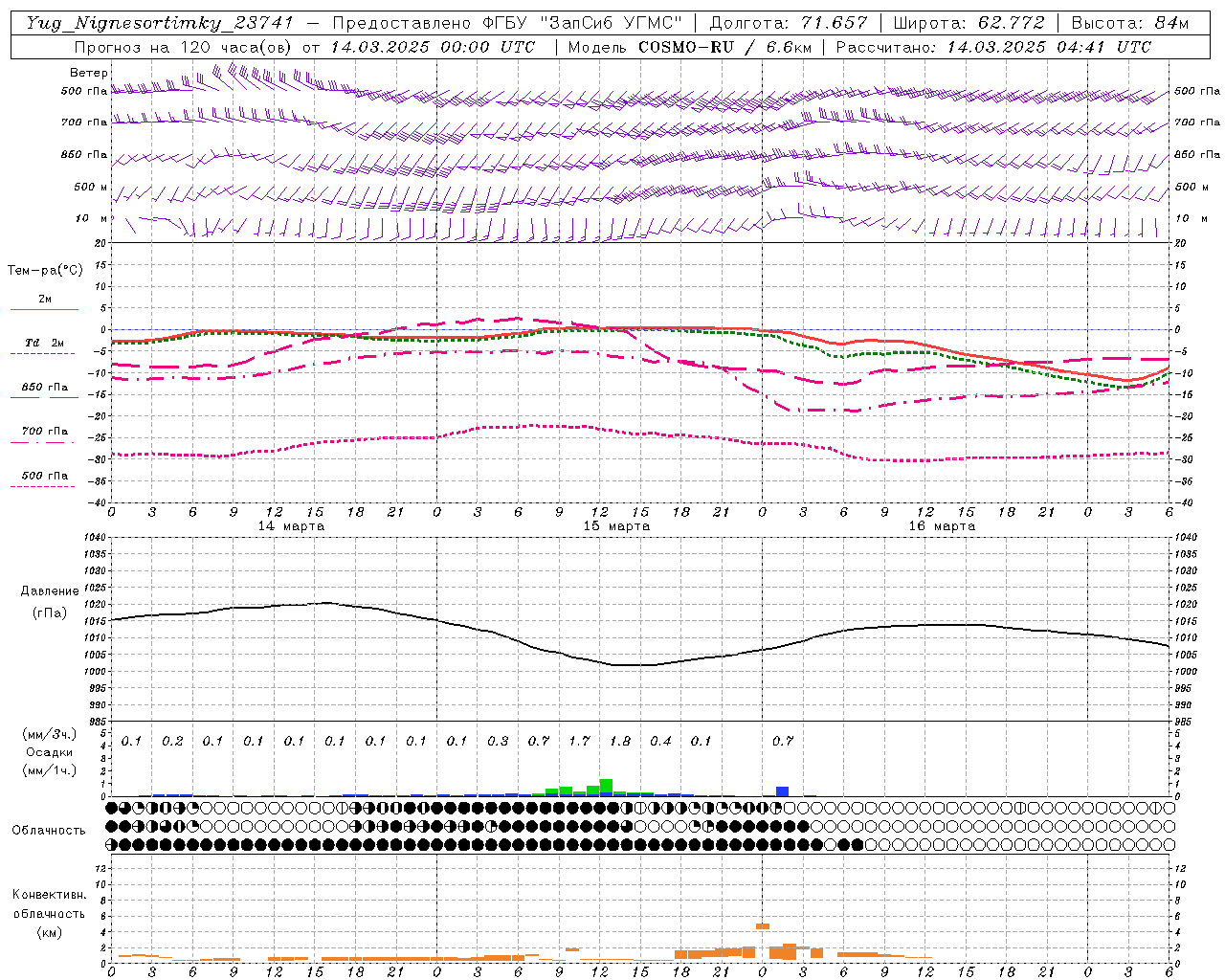This screenshot has height=980, width=1225.
Task: Click the (мм/3ч.) precipitation unit label
Action: (x=50, y=734)
